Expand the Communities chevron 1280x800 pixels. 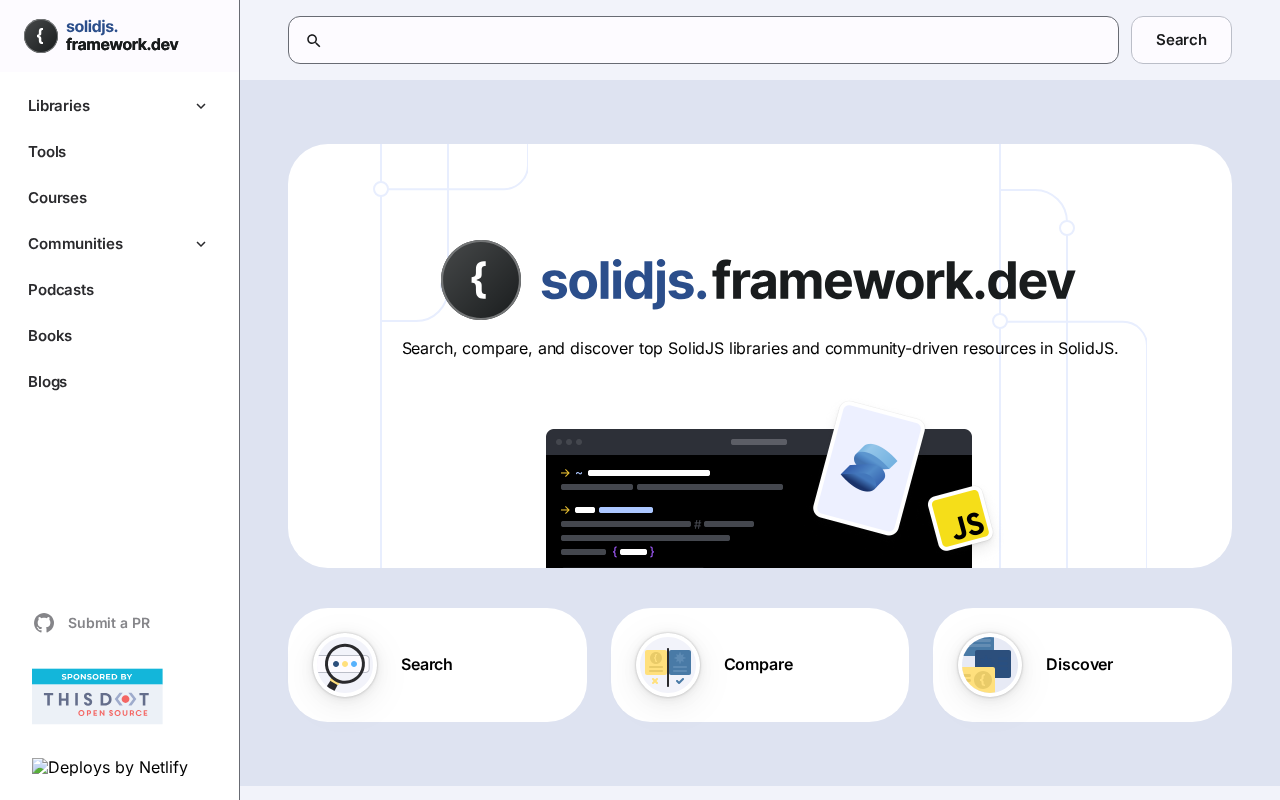click(x=201, y=244)
